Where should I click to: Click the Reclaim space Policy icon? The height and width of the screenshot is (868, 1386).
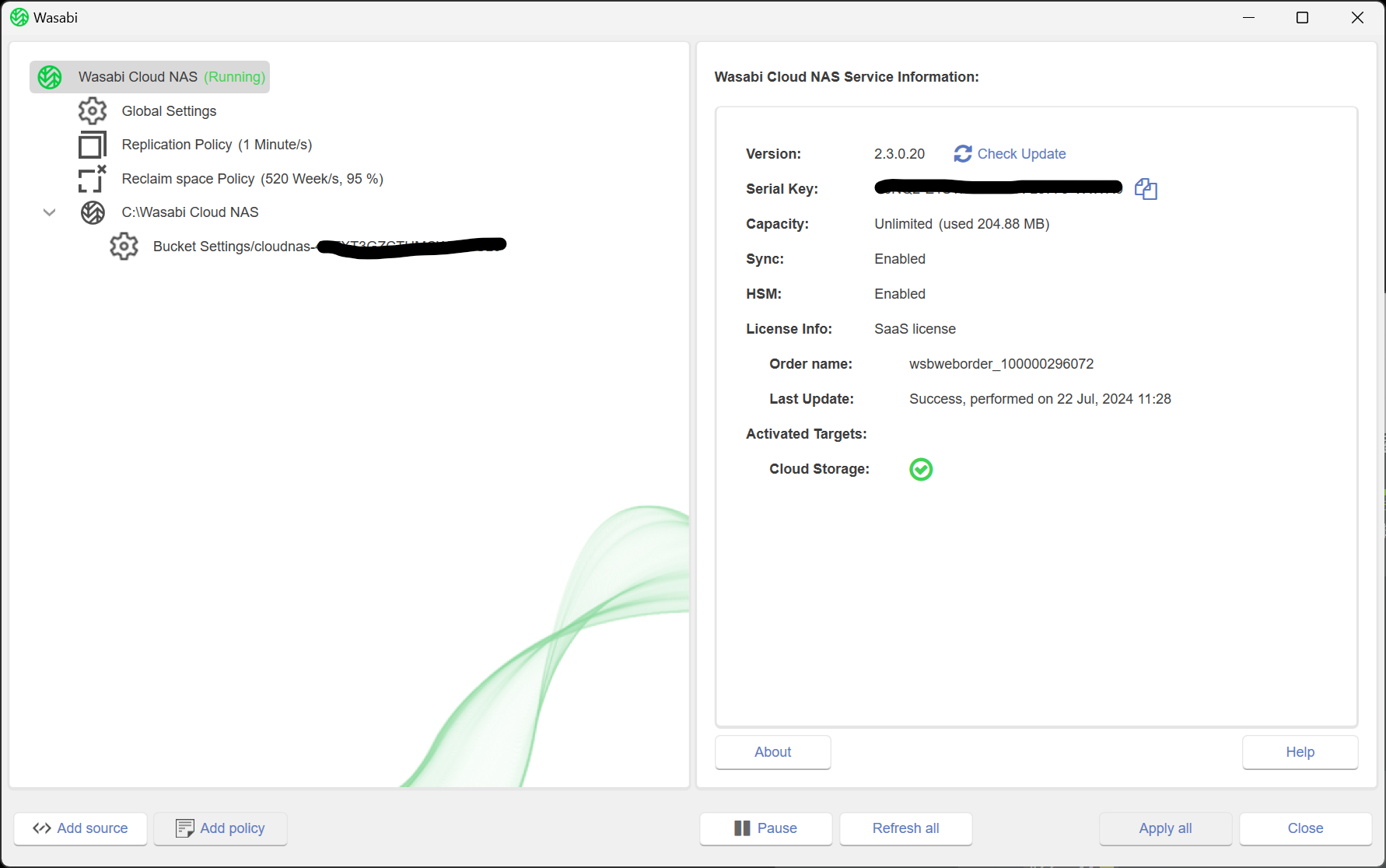[92, 179]
